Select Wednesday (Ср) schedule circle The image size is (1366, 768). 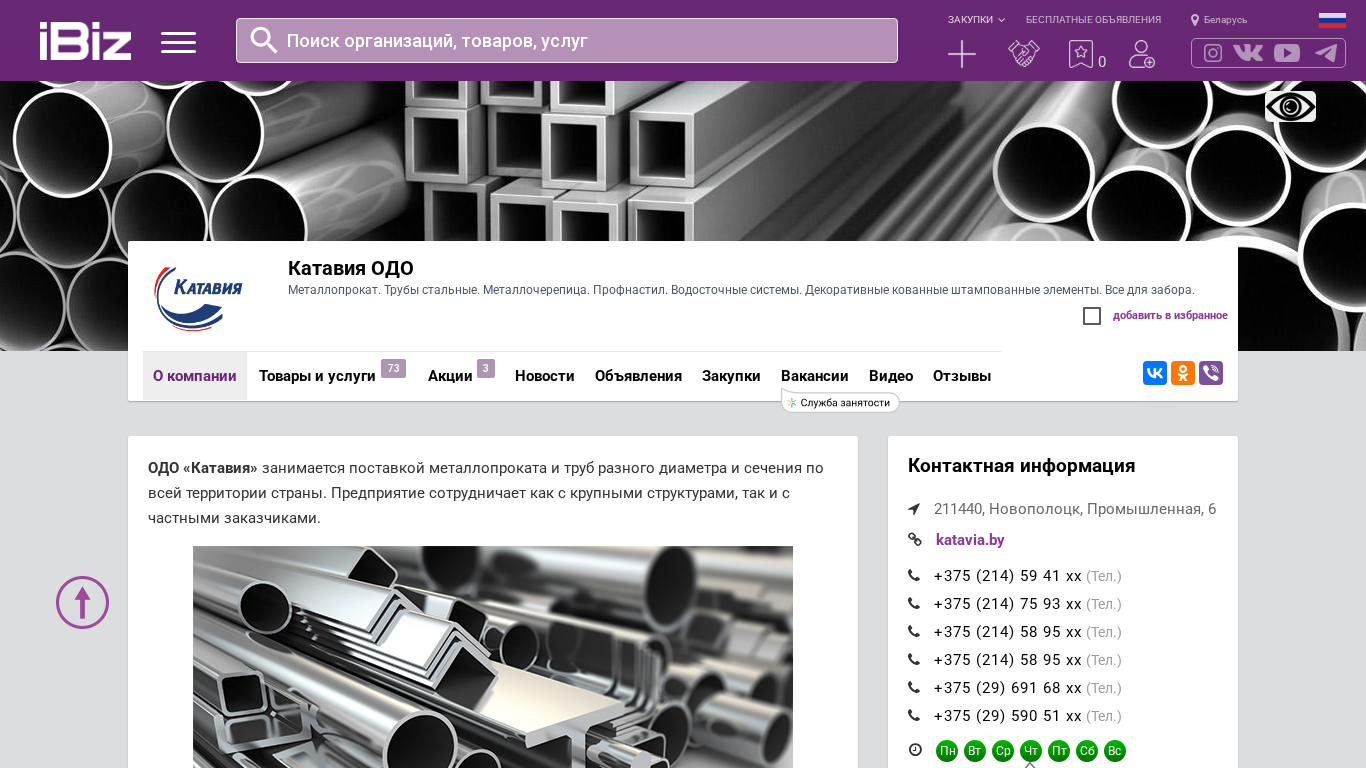click(1003, 751)
